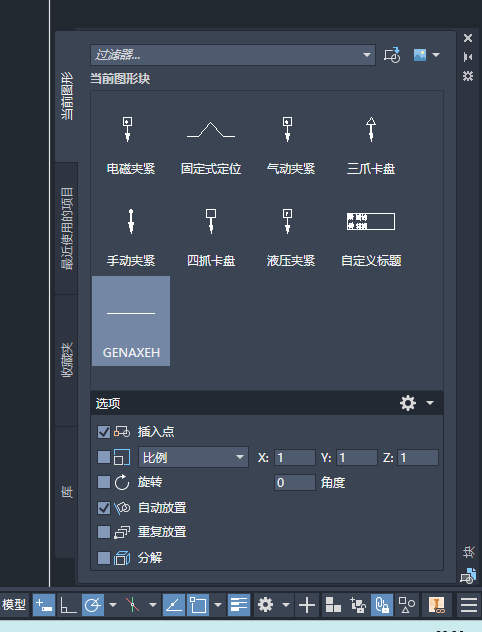
Task: Enable the 重复放置 checkbox
Action: point(104,532)
